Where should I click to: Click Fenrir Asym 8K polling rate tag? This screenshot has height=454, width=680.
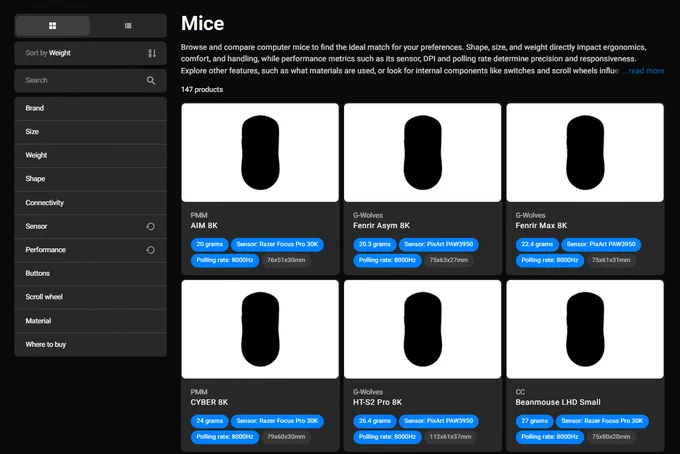pos(387,260)
